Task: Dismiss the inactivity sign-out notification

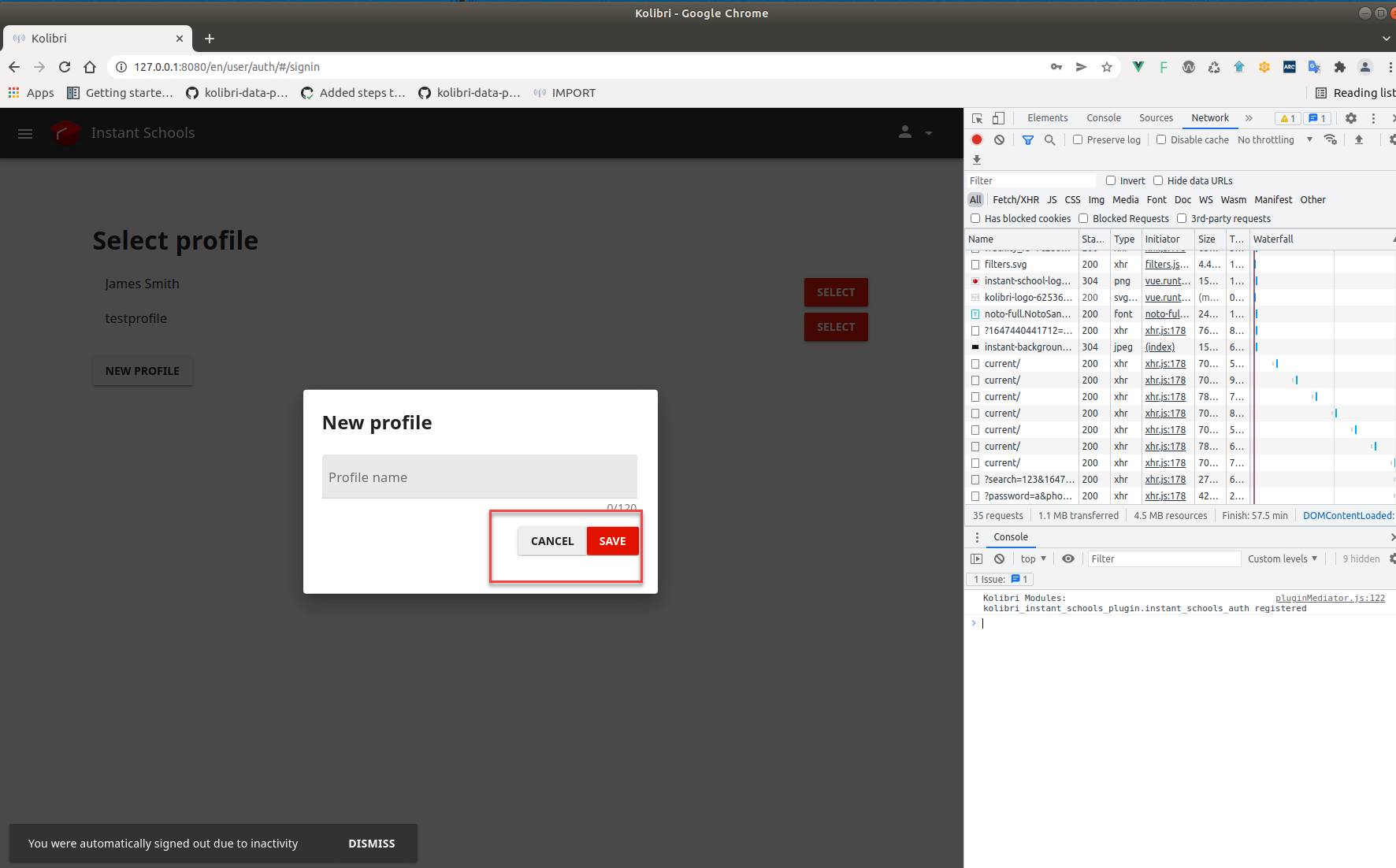Action: (x=371, y=843)
